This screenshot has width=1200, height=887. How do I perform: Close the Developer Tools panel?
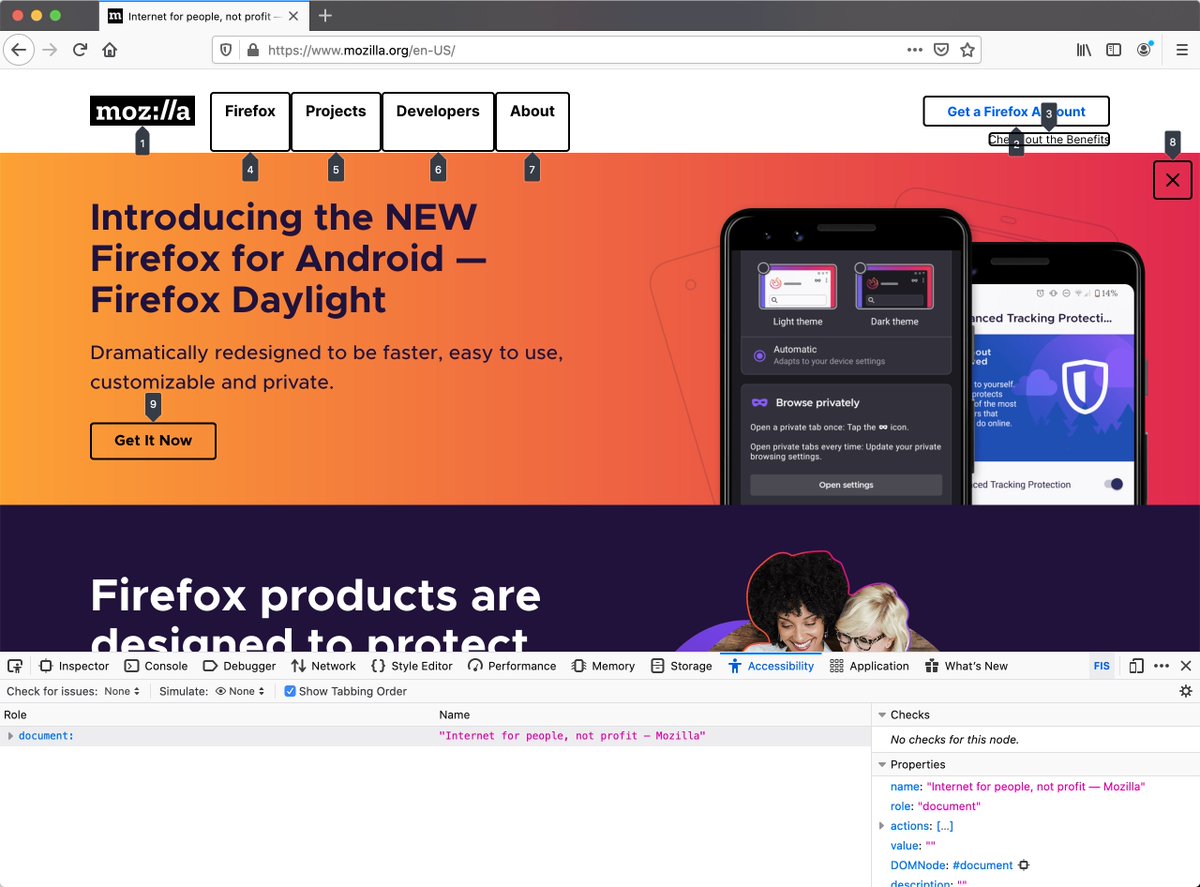[x=1186, y=666]
